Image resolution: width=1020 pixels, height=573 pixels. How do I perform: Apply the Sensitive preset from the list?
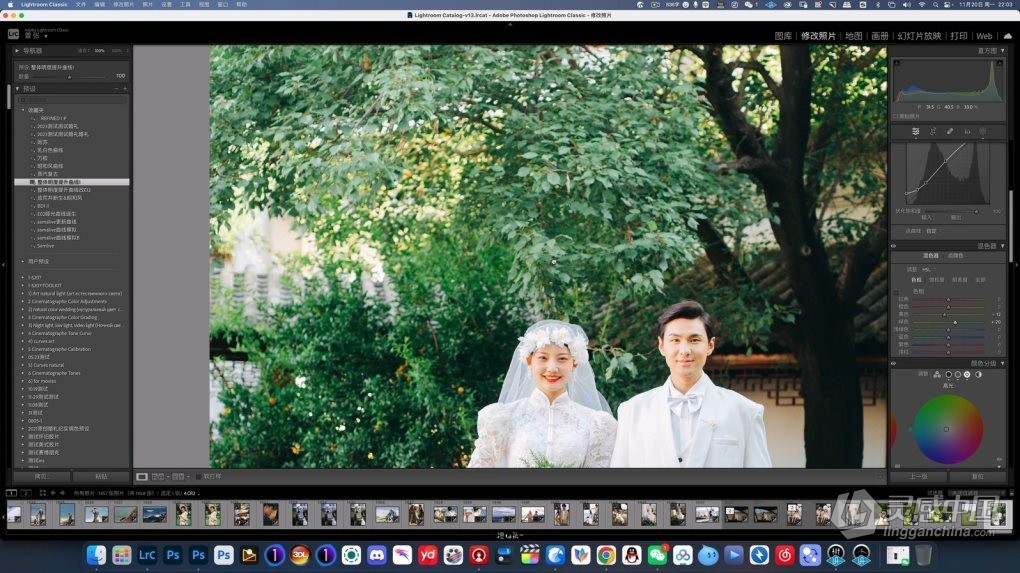46,245
